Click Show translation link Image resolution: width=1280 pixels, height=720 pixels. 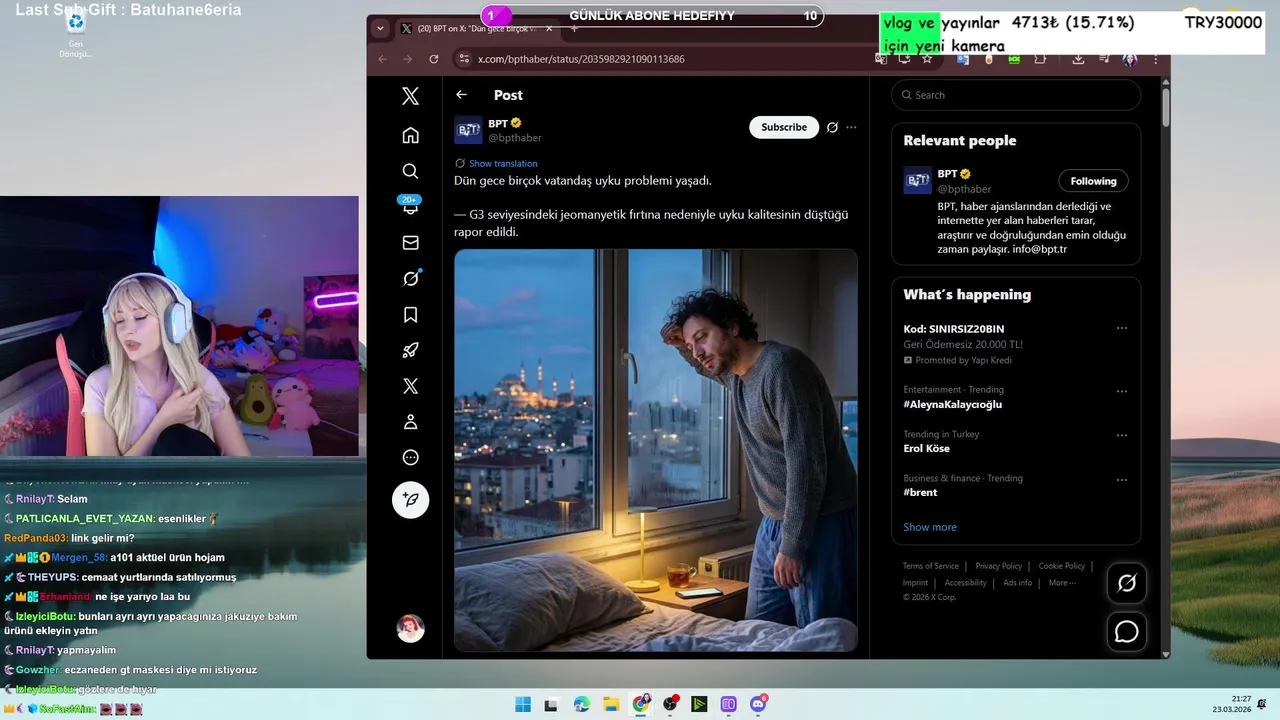[503, 163]
